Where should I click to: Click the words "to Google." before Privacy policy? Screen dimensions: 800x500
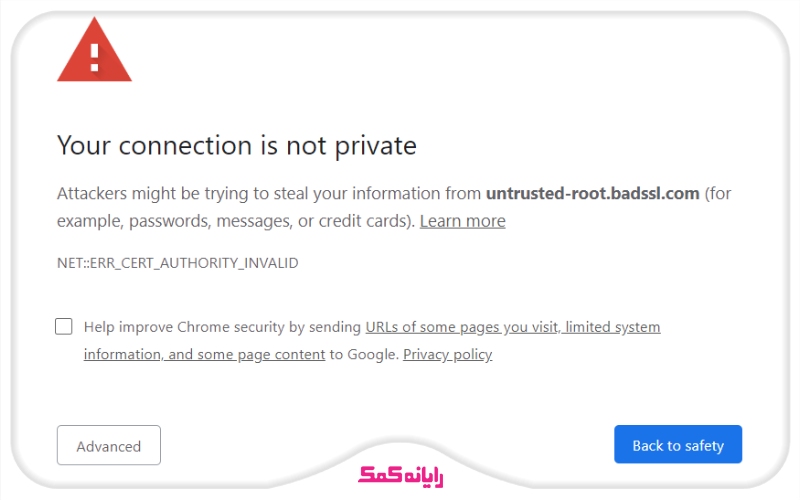(x=364, y=354)
